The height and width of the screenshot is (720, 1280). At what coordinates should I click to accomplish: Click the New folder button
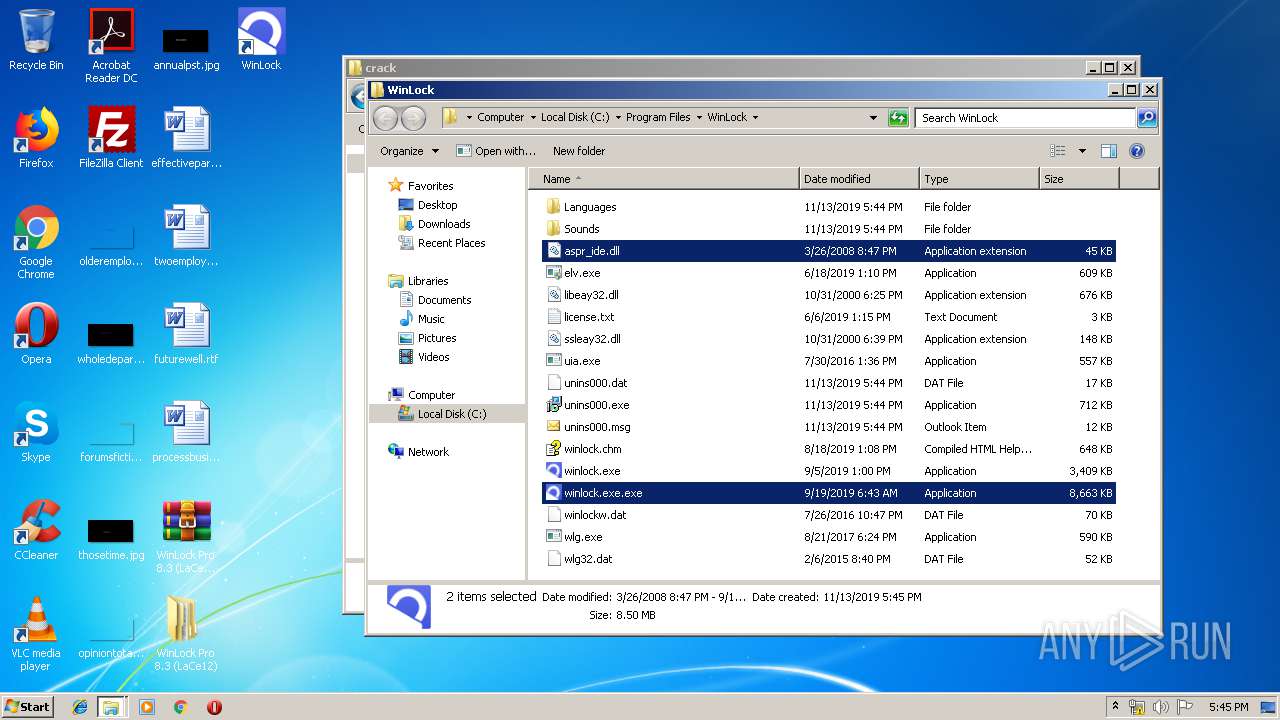click(x=579, y=151)
